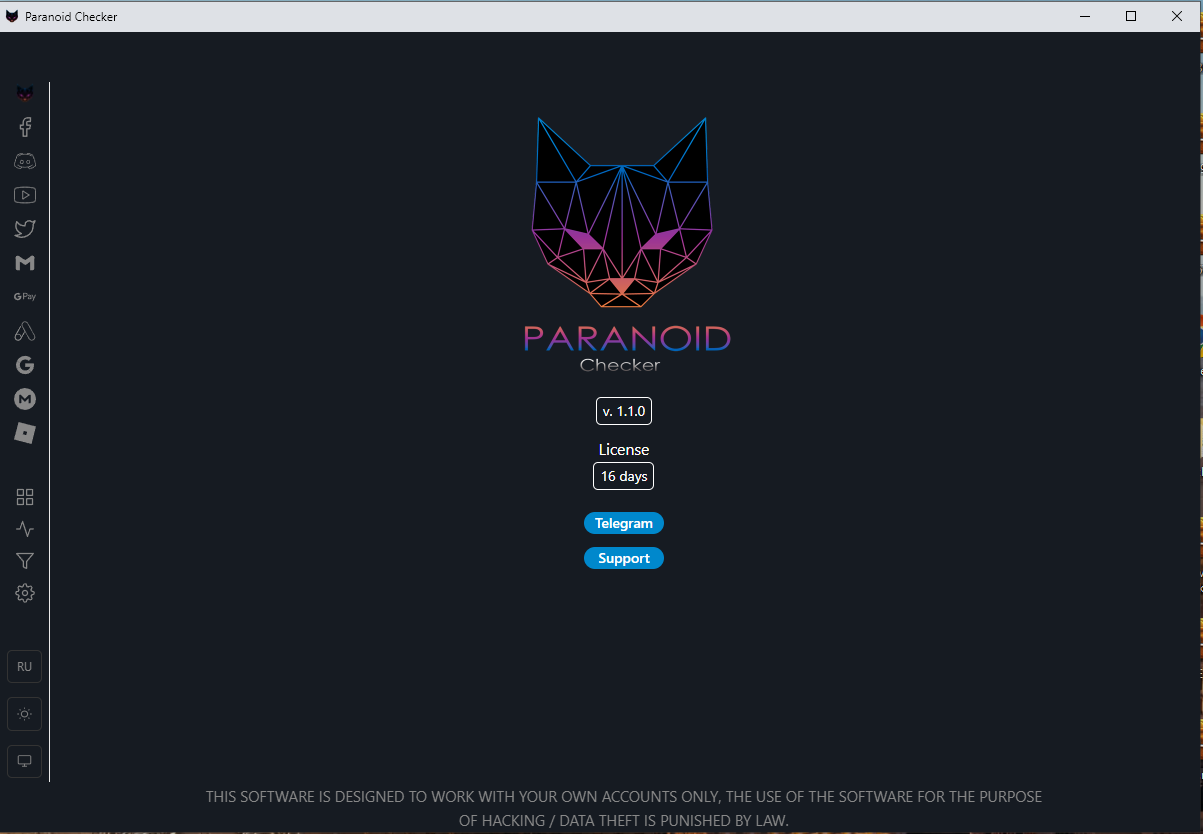Select the G Pay sidebar icon

(x=25, y=297)
